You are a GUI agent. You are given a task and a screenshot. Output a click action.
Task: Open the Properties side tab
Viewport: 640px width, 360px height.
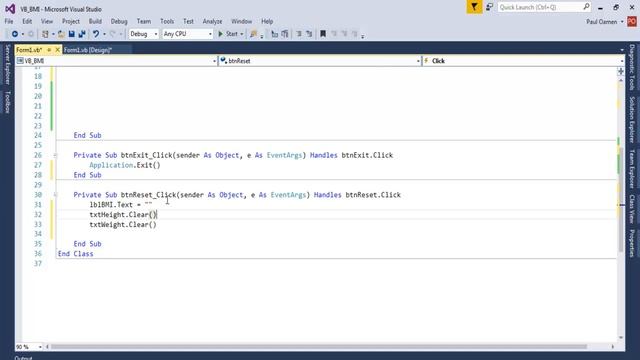[632, 243]
